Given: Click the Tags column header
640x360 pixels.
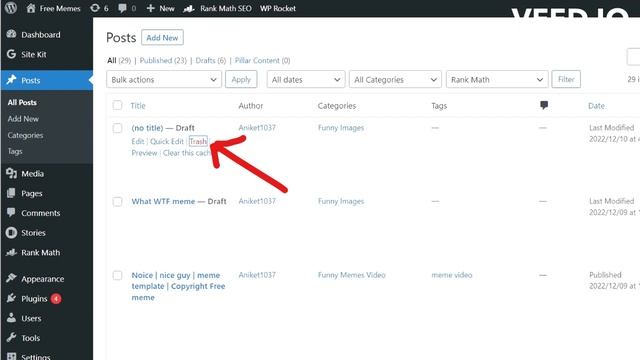Looking at the screenshot, I should click(x=439, y=106).
